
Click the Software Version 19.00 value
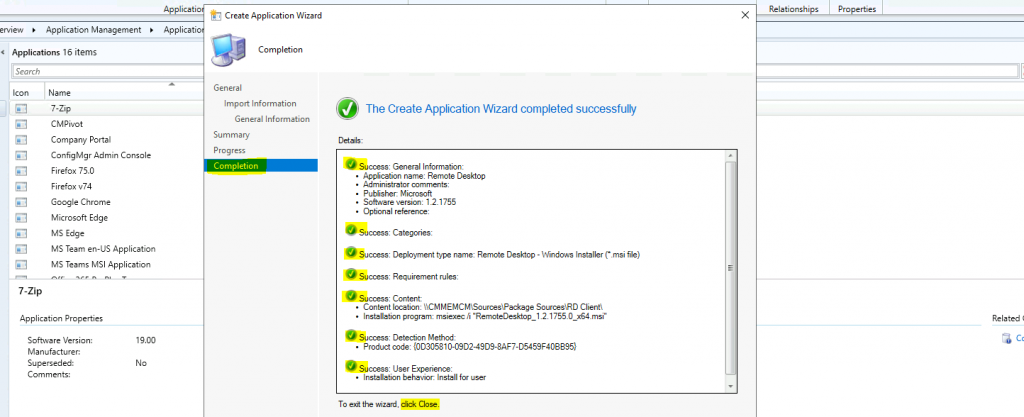pos(146,341)
